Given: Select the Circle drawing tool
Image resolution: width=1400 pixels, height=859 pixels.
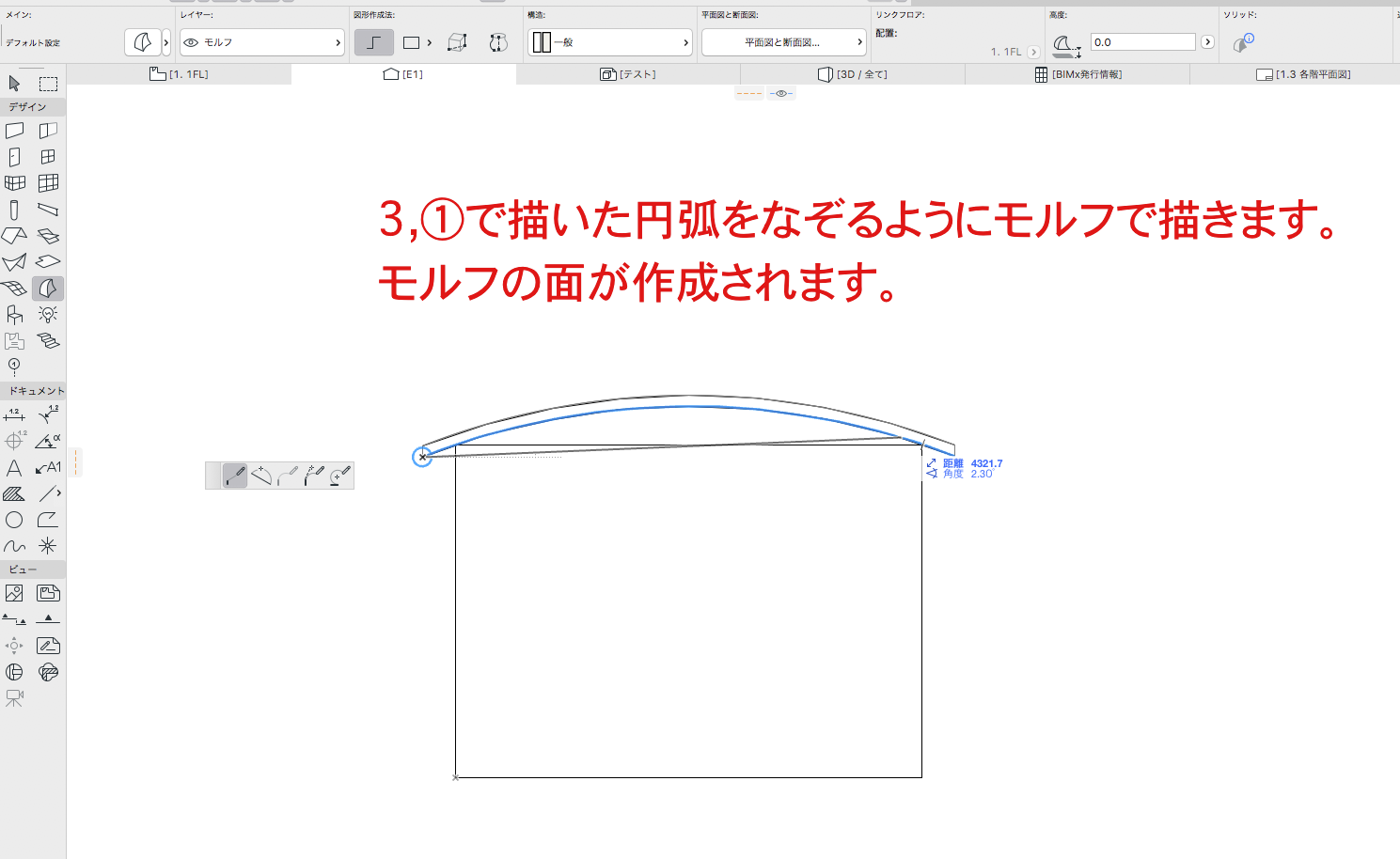Looking at the screenshot, I should coord(14,520).
